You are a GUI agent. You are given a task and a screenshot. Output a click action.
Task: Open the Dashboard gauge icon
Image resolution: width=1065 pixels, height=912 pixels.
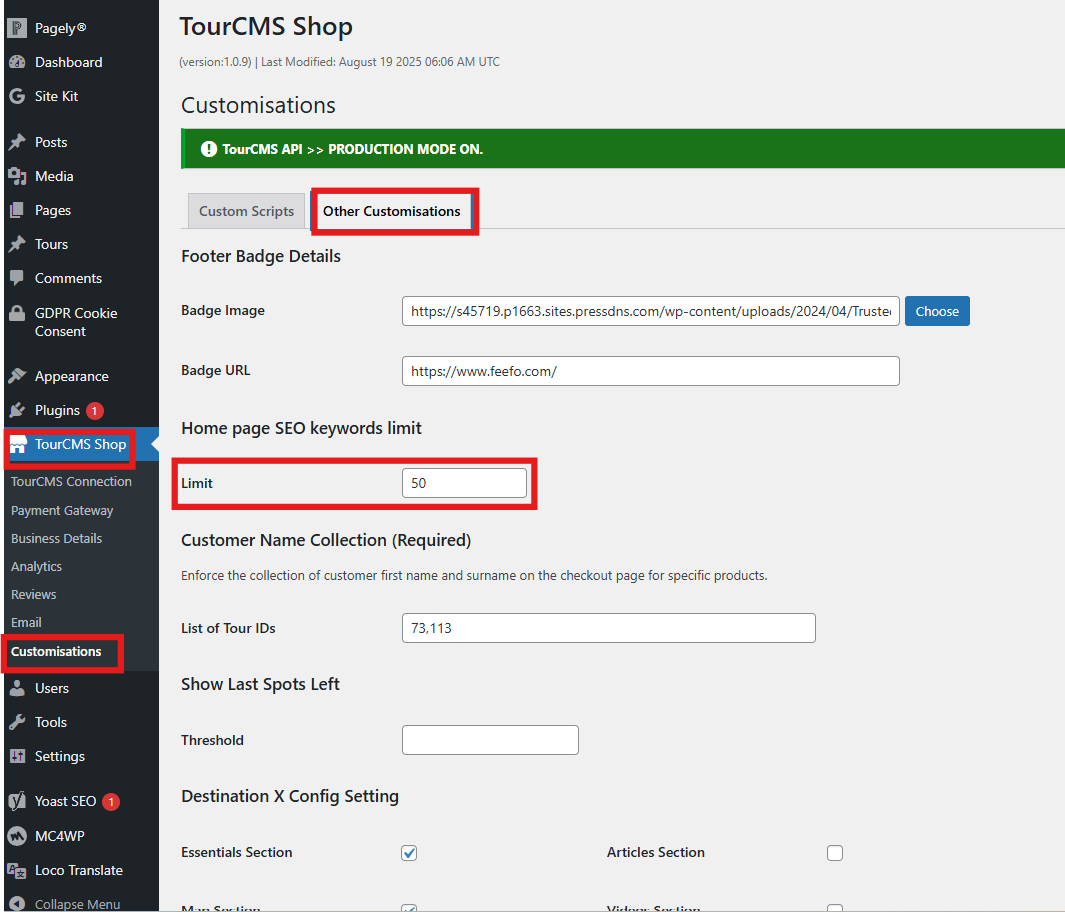click(x=17, y=62)
